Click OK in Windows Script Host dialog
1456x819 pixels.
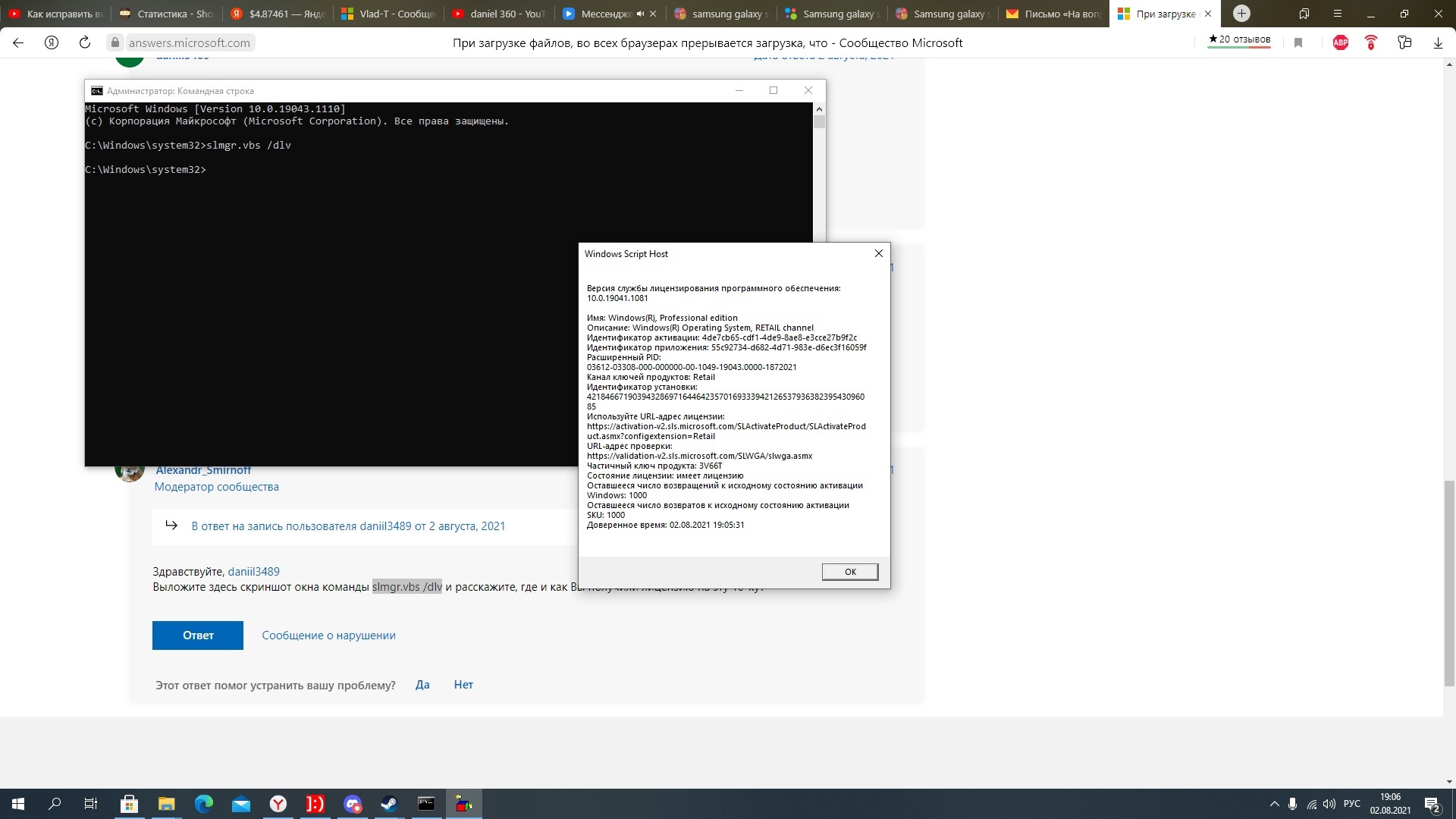(x=850, y=572)
